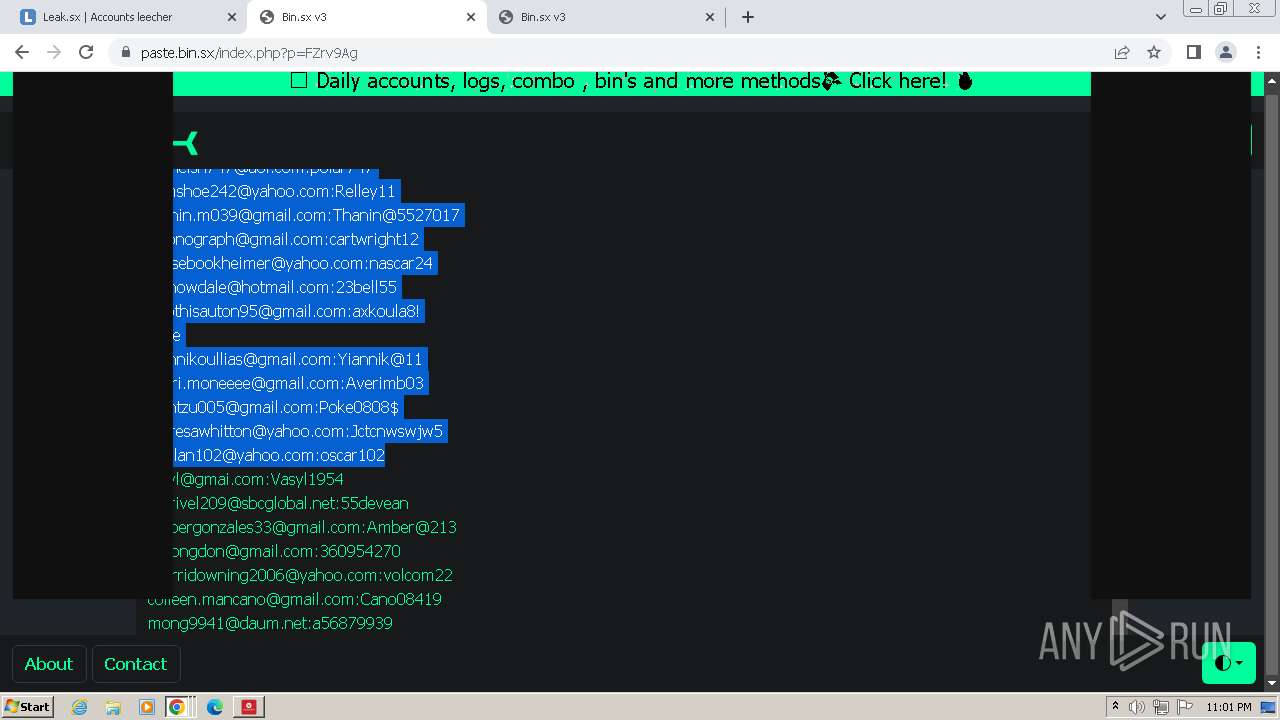Launch Microsoft Edge from taskbar
Screen dimensions: 1280x720
click(x=215, y=707)
